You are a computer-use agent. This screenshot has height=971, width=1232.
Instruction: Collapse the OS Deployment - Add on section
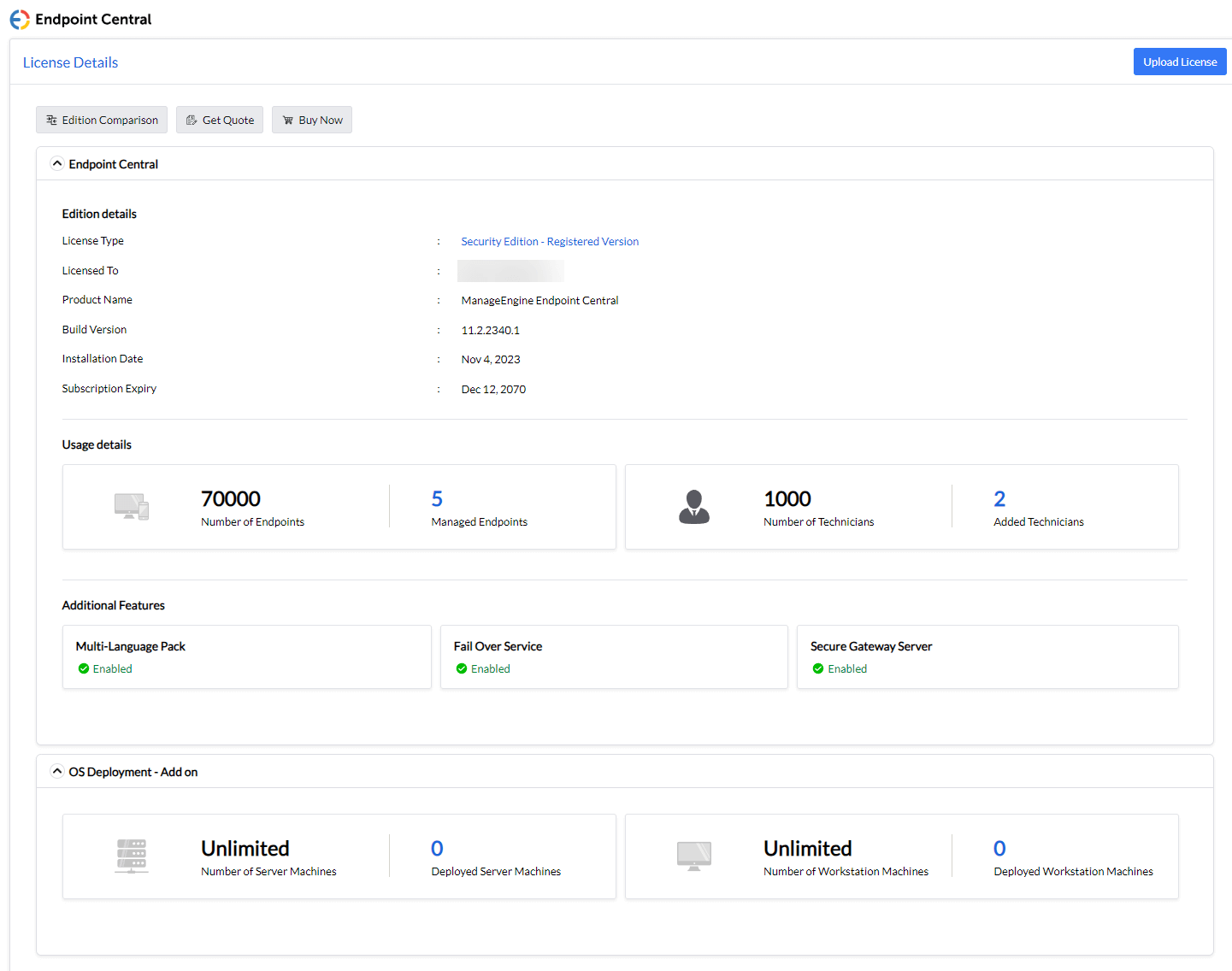(x=57, y=771)
